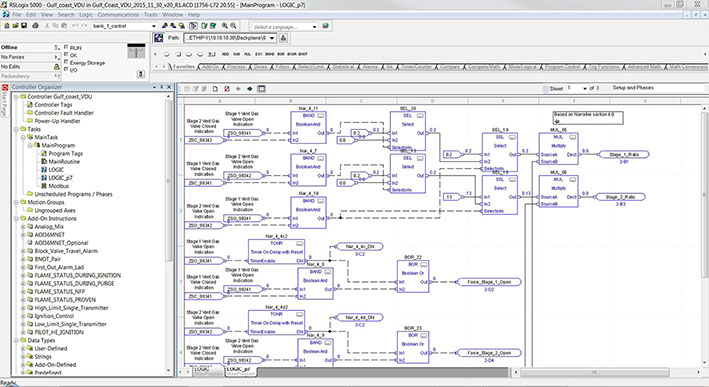This screenshot has height=387, width=709.
Task: Click the New file toolbar icon
Action: (x=6, y=26)
